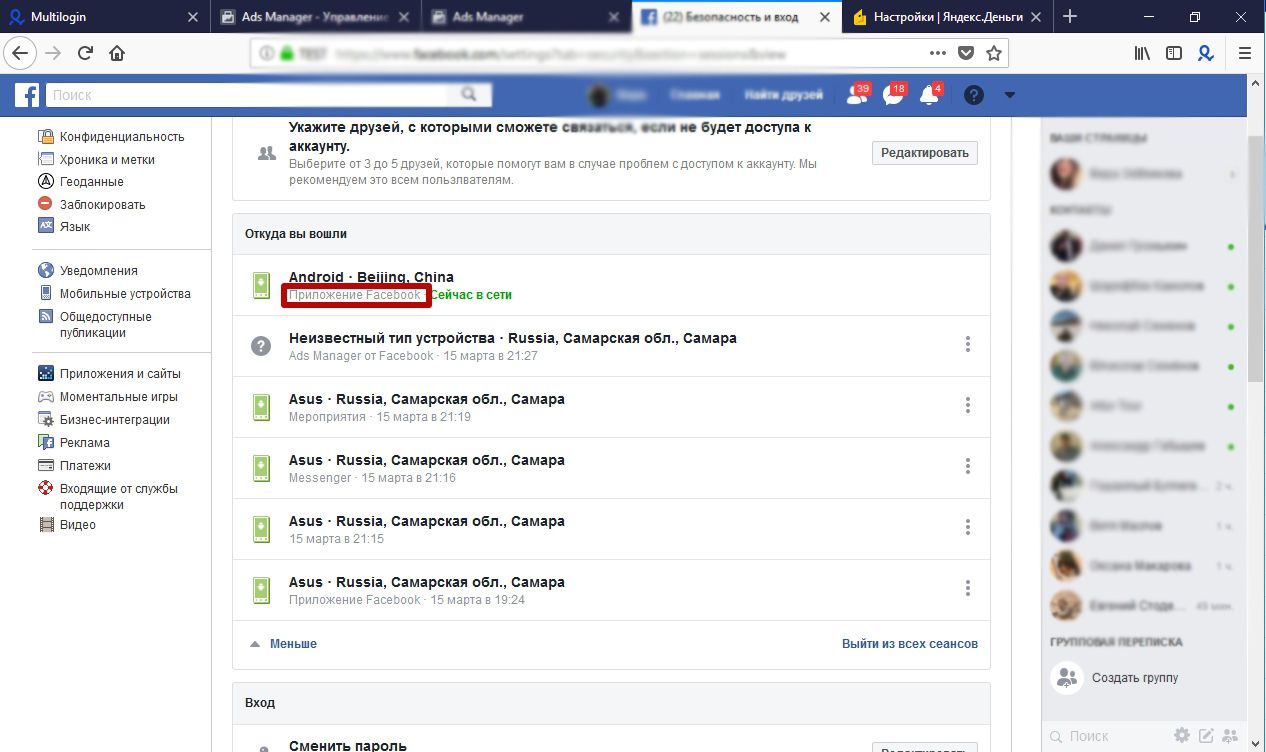This screenshot has width=1266, height=752.
Task: Open three-dot menu for Мероприятия session
Action: [x=968, y=405]
